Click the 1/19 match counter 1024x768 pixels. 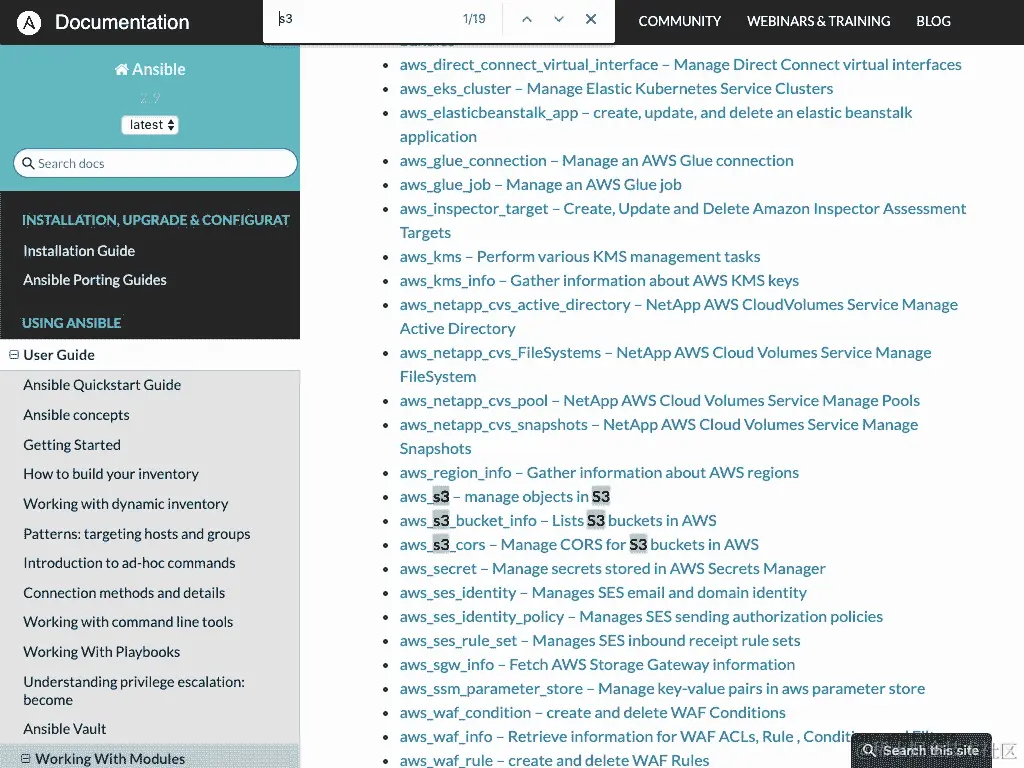(x=474, y=19)
